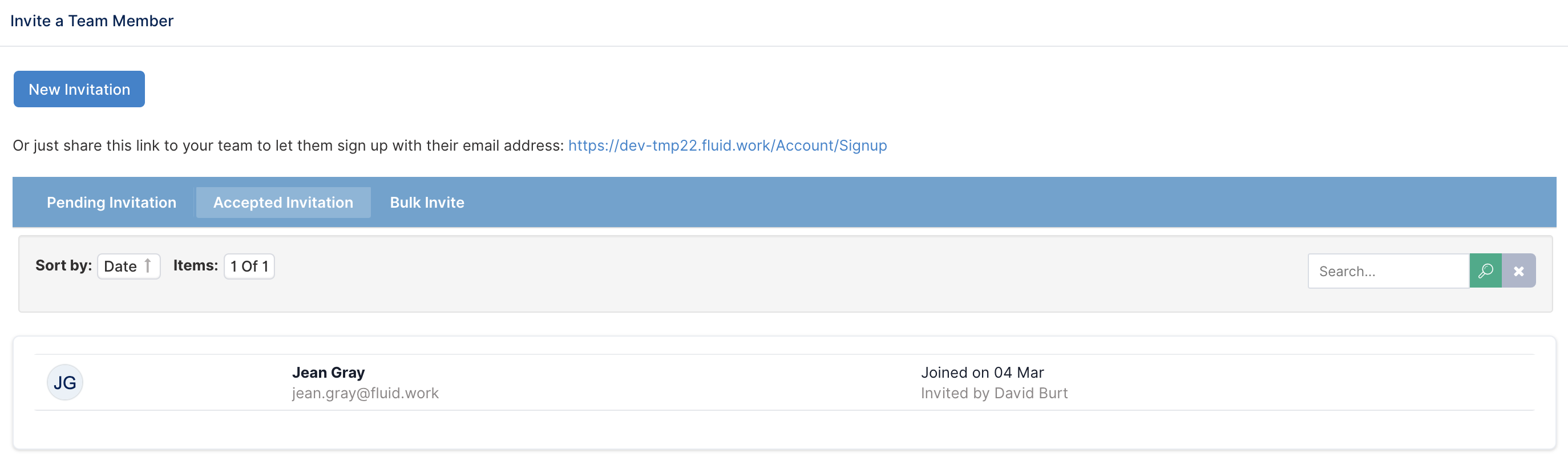
Task: Select the Jean Gray invitation row
Action: (784, 382)
